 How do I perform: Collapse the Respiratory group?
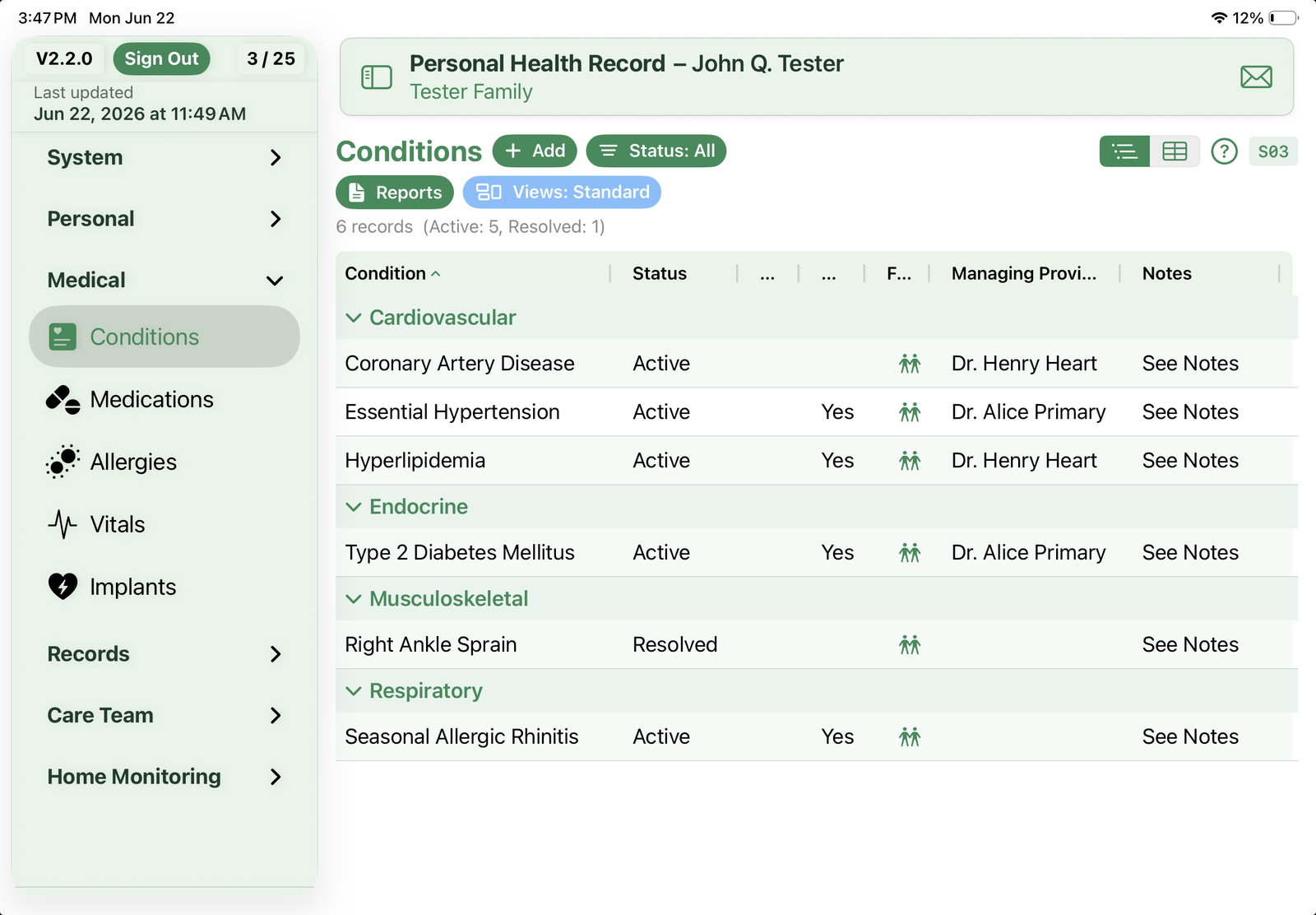(x=354, y=691)
